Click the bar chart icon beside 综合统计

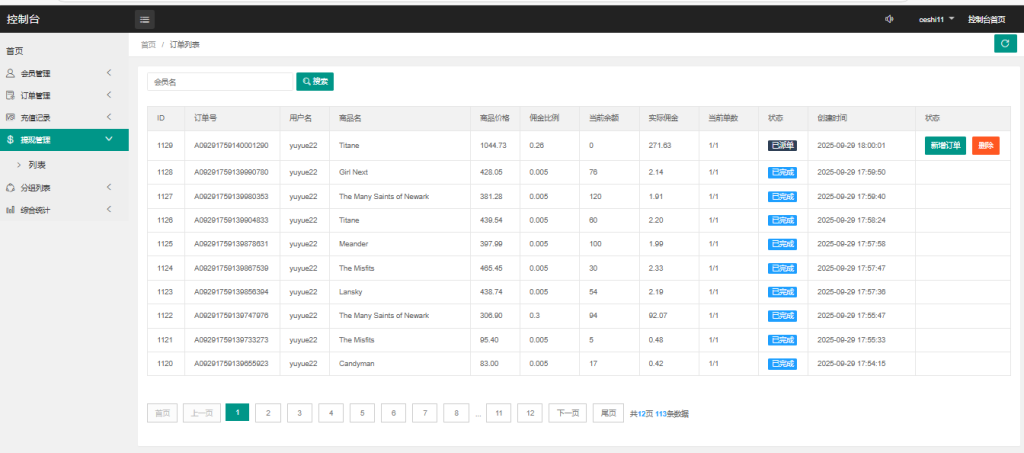click(x=10, y=210)
